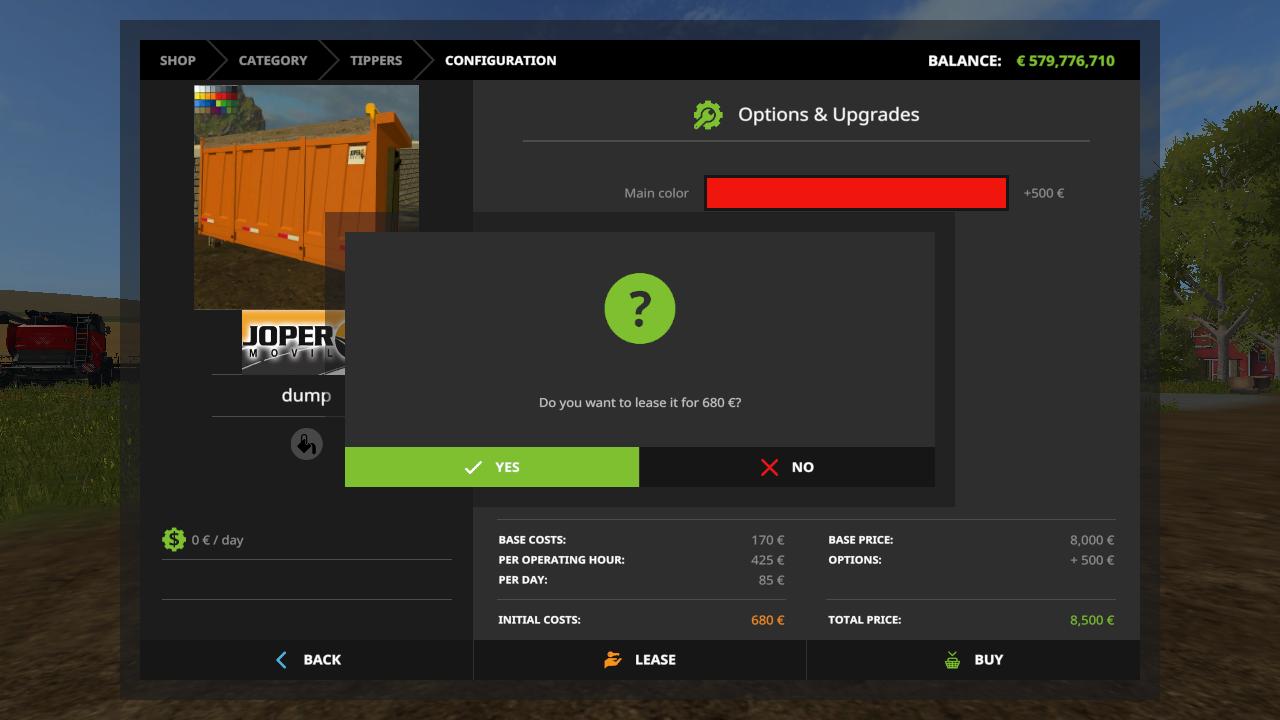Click the green dollar daily cost icon

(174, 540)
